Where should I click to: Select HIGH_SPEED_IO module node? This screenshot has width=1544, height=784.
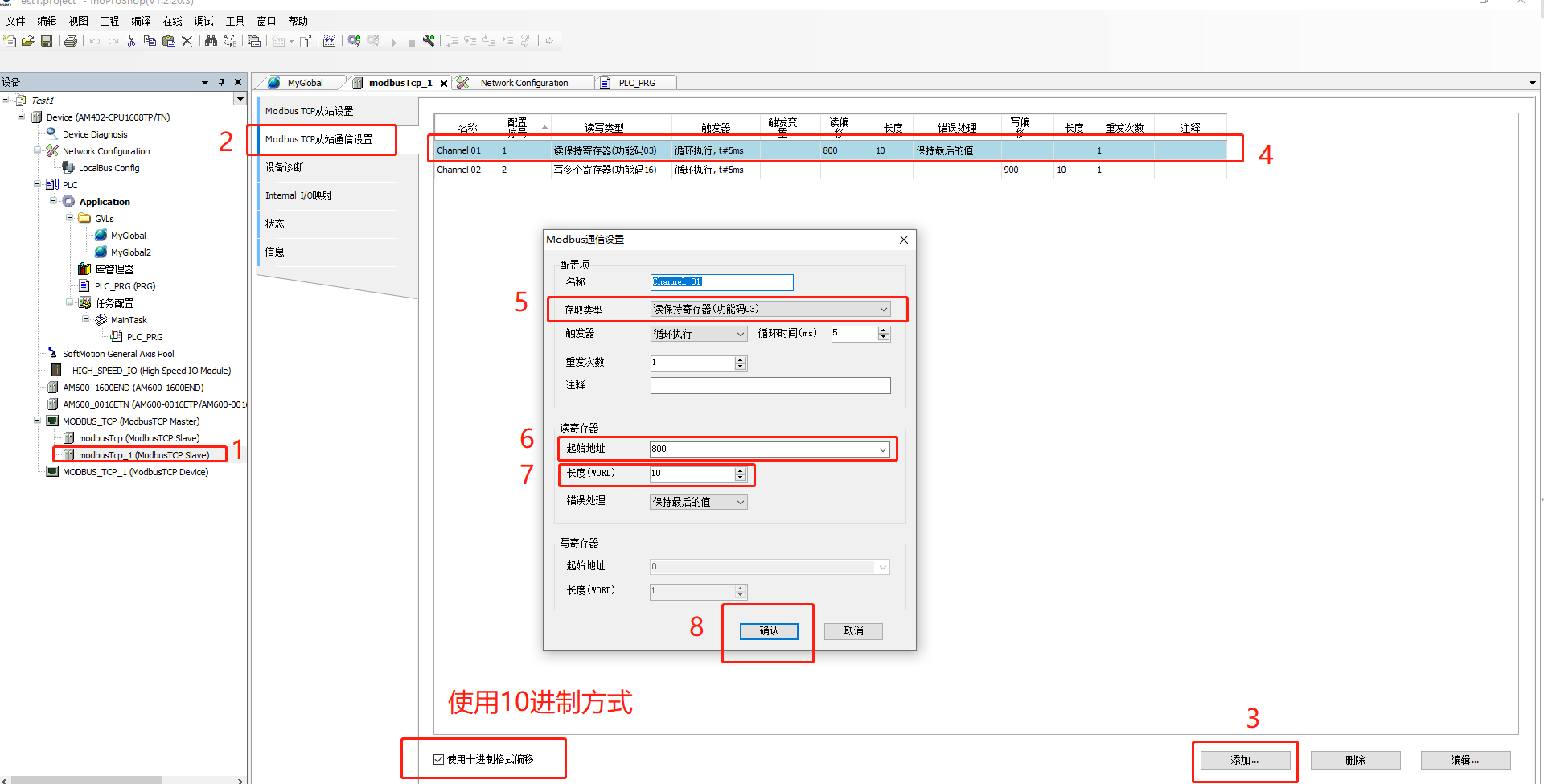(151, 371)
